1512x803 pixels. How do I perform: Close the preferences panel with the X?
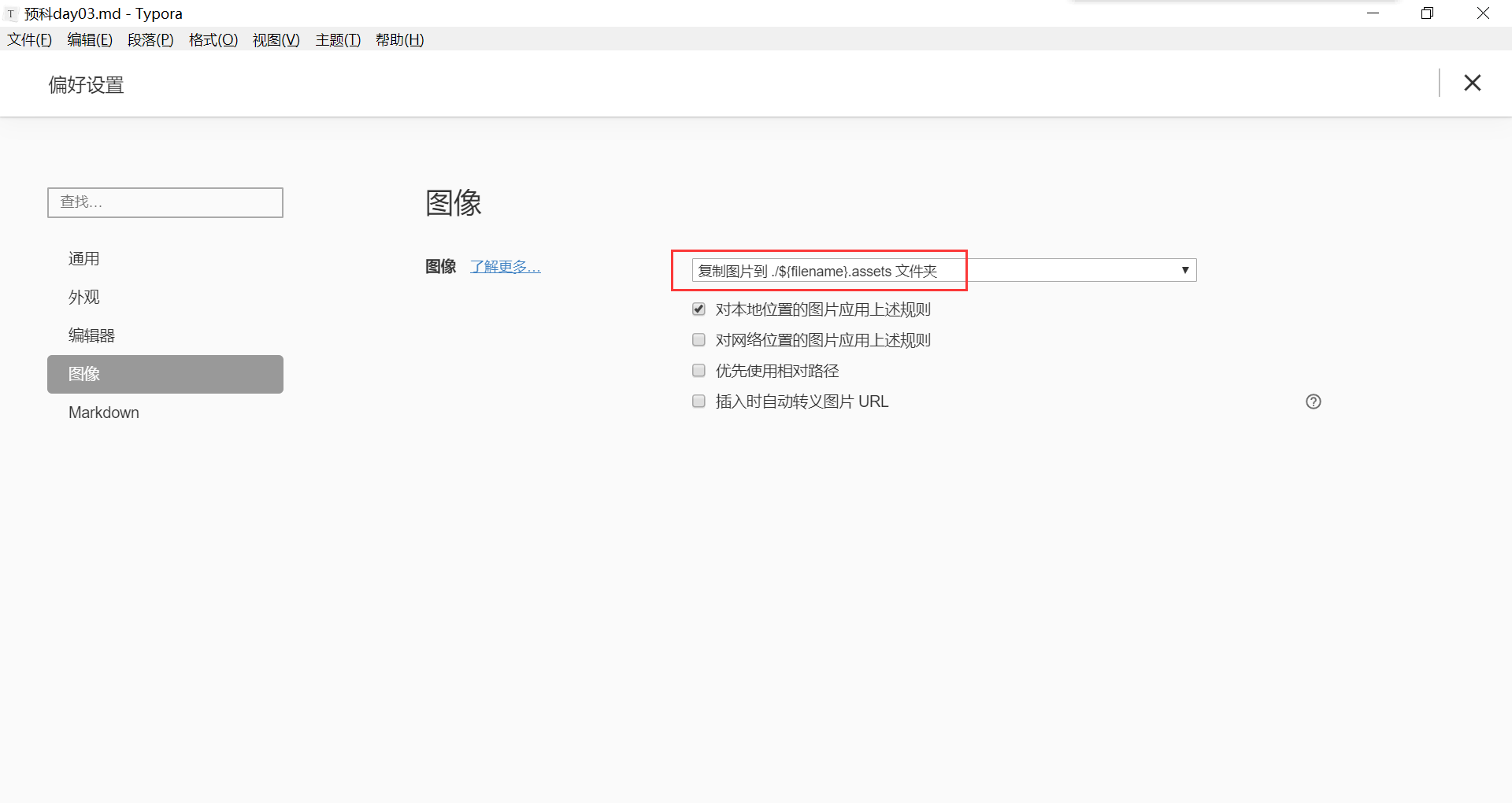(x=1472, y=83)
